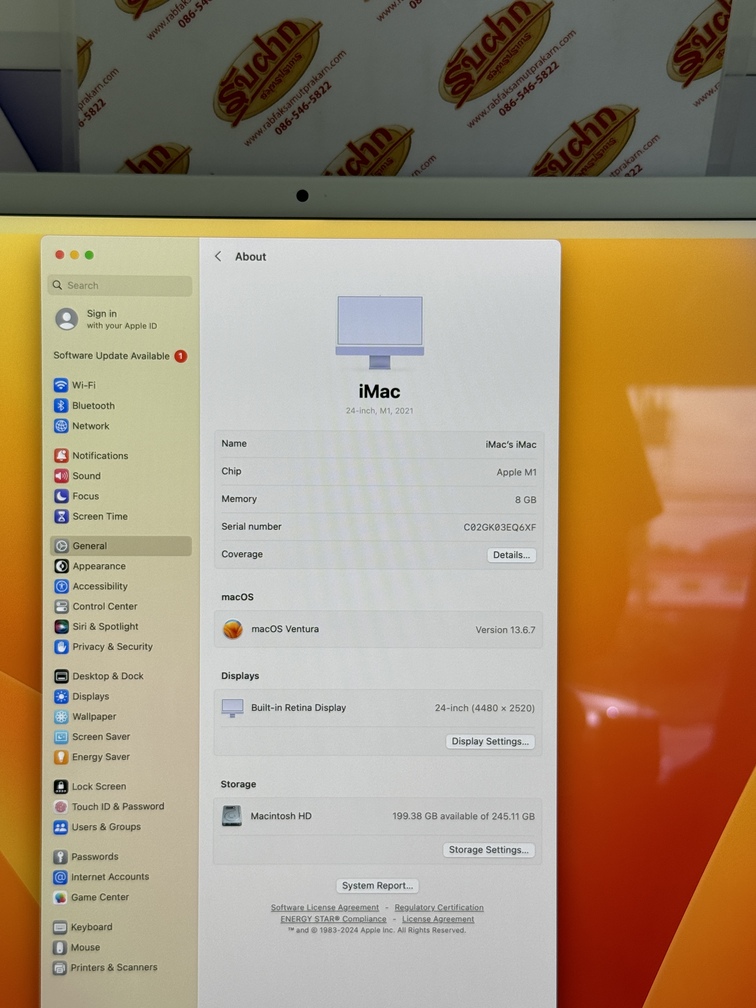The height and width of the screenshot is (1008, 756).
Task: Click the iMac computer image
Action: coord(380,332)
